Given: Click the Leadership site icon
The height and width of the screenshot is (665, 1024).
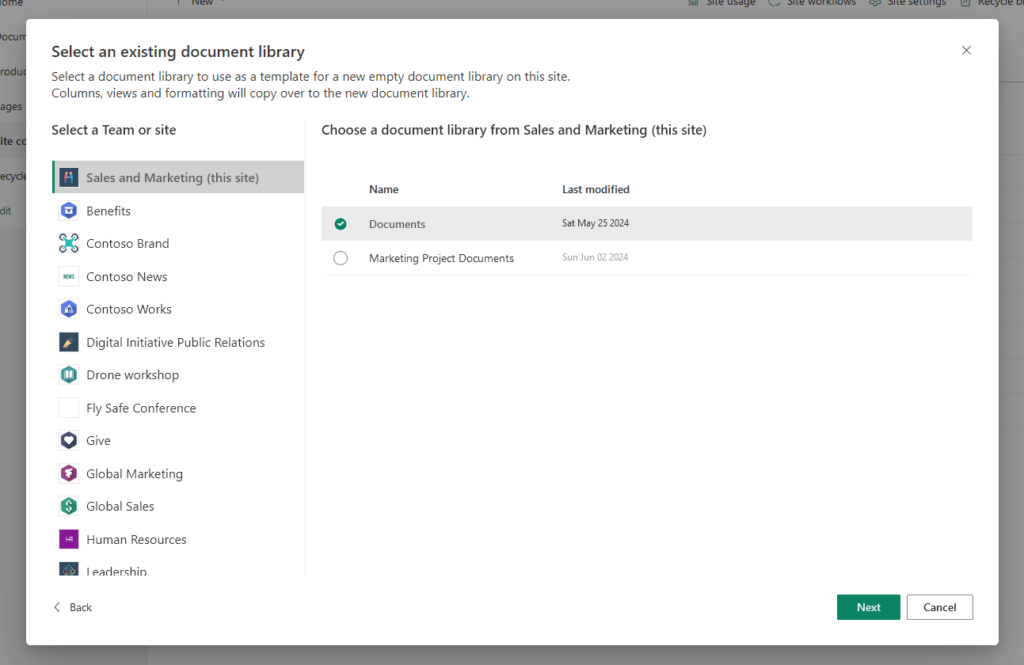Looking at the screenshot, I should tap(69, 569).
